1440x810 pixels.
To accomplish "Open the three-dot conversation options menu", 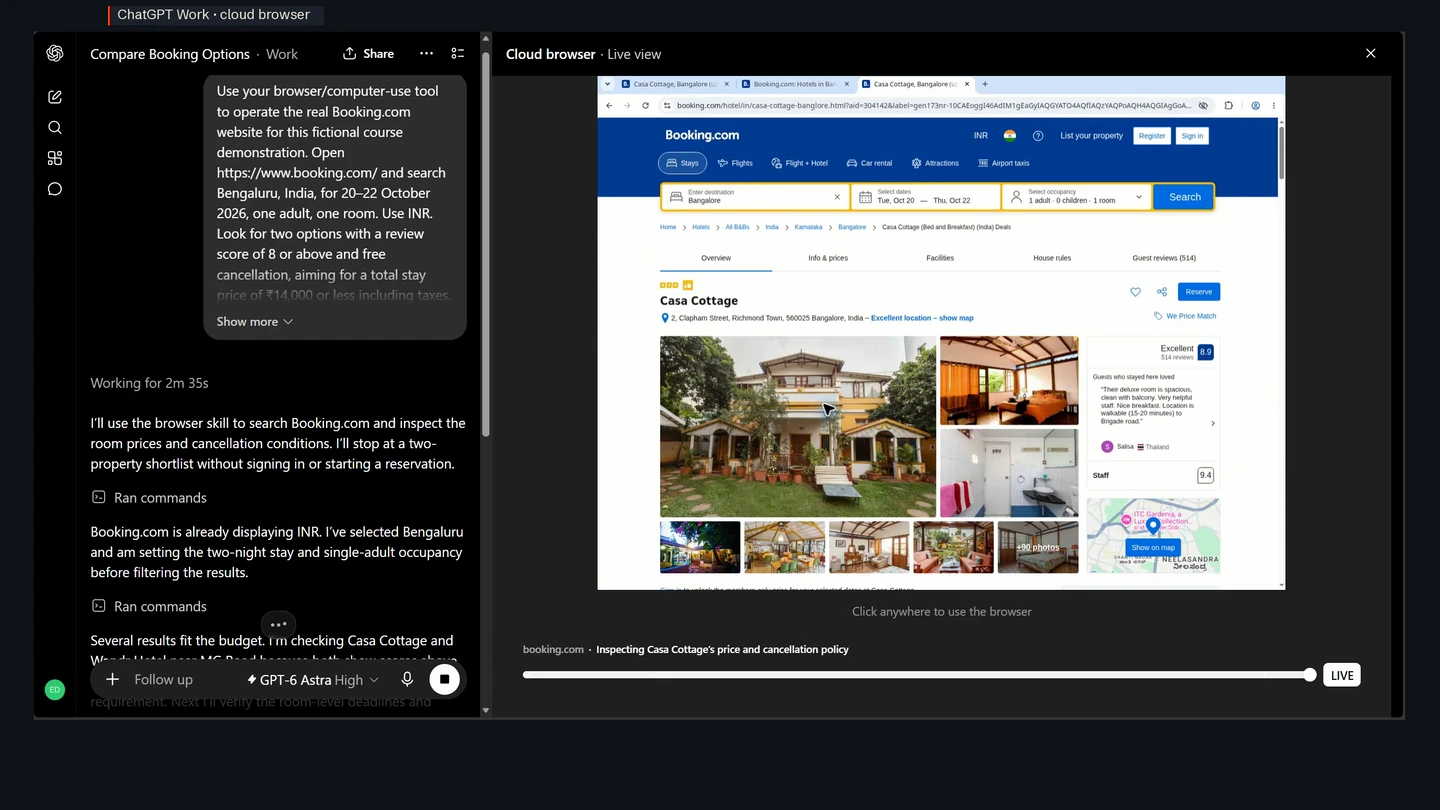I will point(427,54).
